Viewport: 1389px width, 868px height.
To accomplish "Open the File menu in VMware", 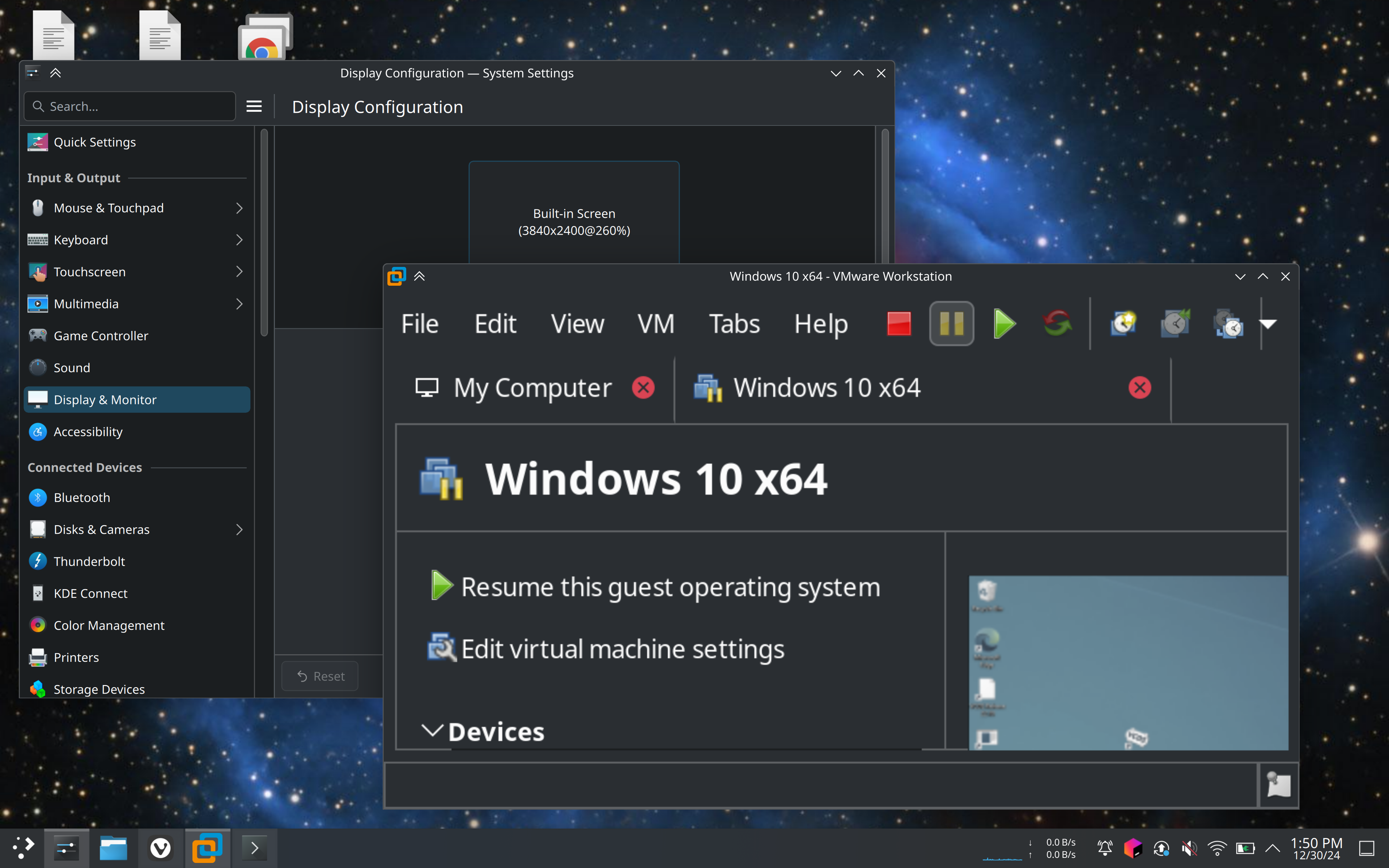I will pyautogui.click(x=420, y=324).
